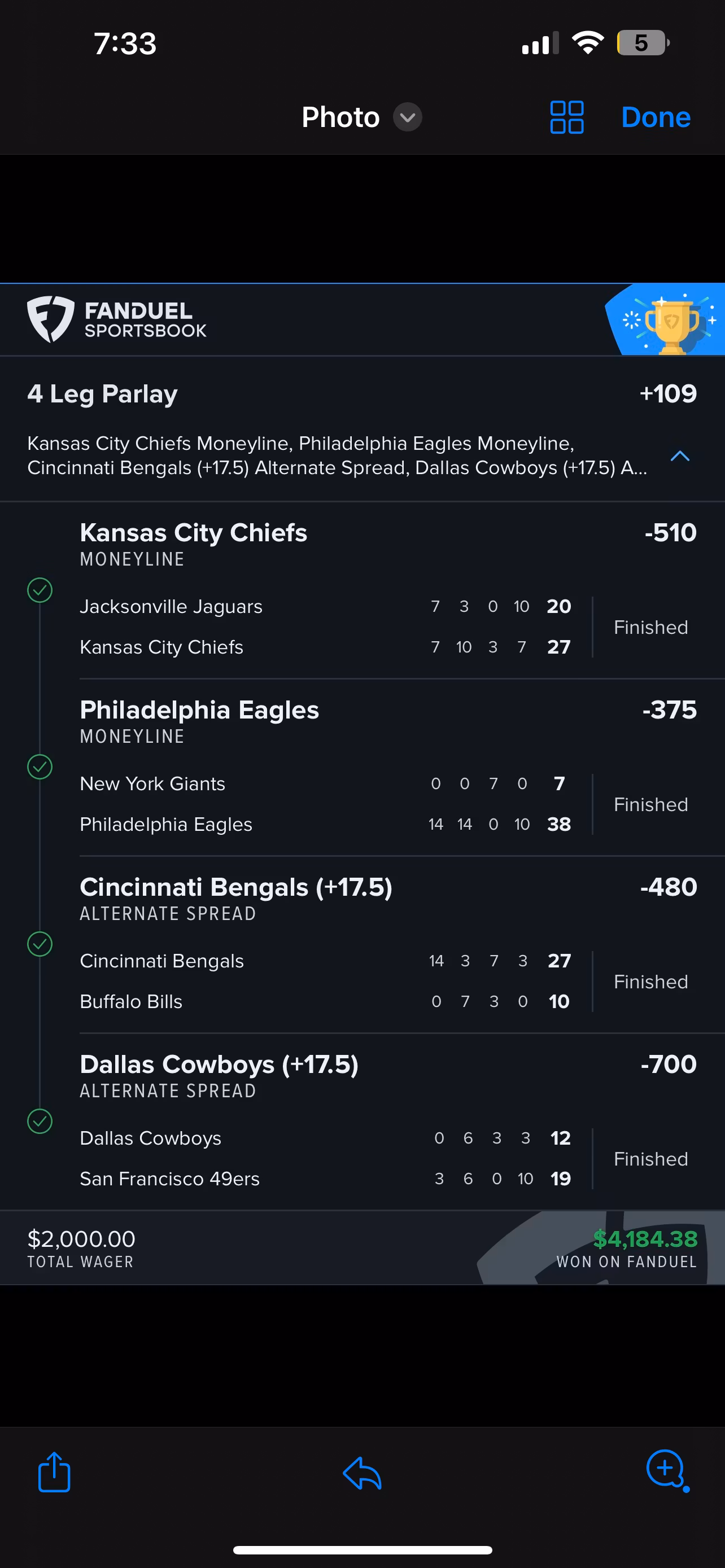Open the Photo title dropdown chevron
This screenshot has height=1568, width=725.
point(407,117)
